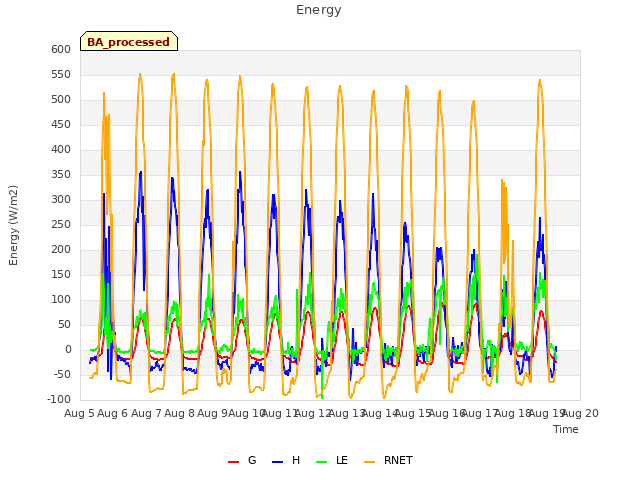Click the -50 y-axis tick value
Image resolution: width=640 pixels, height=480 pixels.
pyautogui.click(x=62, y=375)
